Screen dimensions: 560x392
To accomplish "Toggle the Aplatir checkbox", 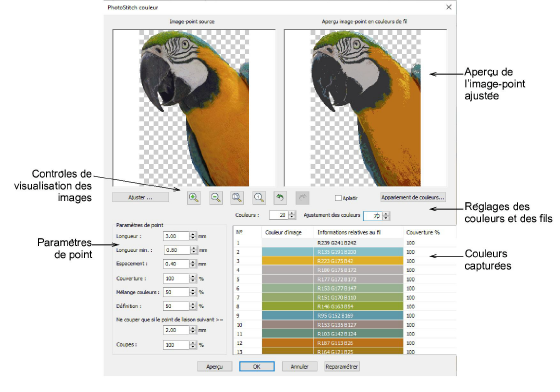I will coord(338,198).
